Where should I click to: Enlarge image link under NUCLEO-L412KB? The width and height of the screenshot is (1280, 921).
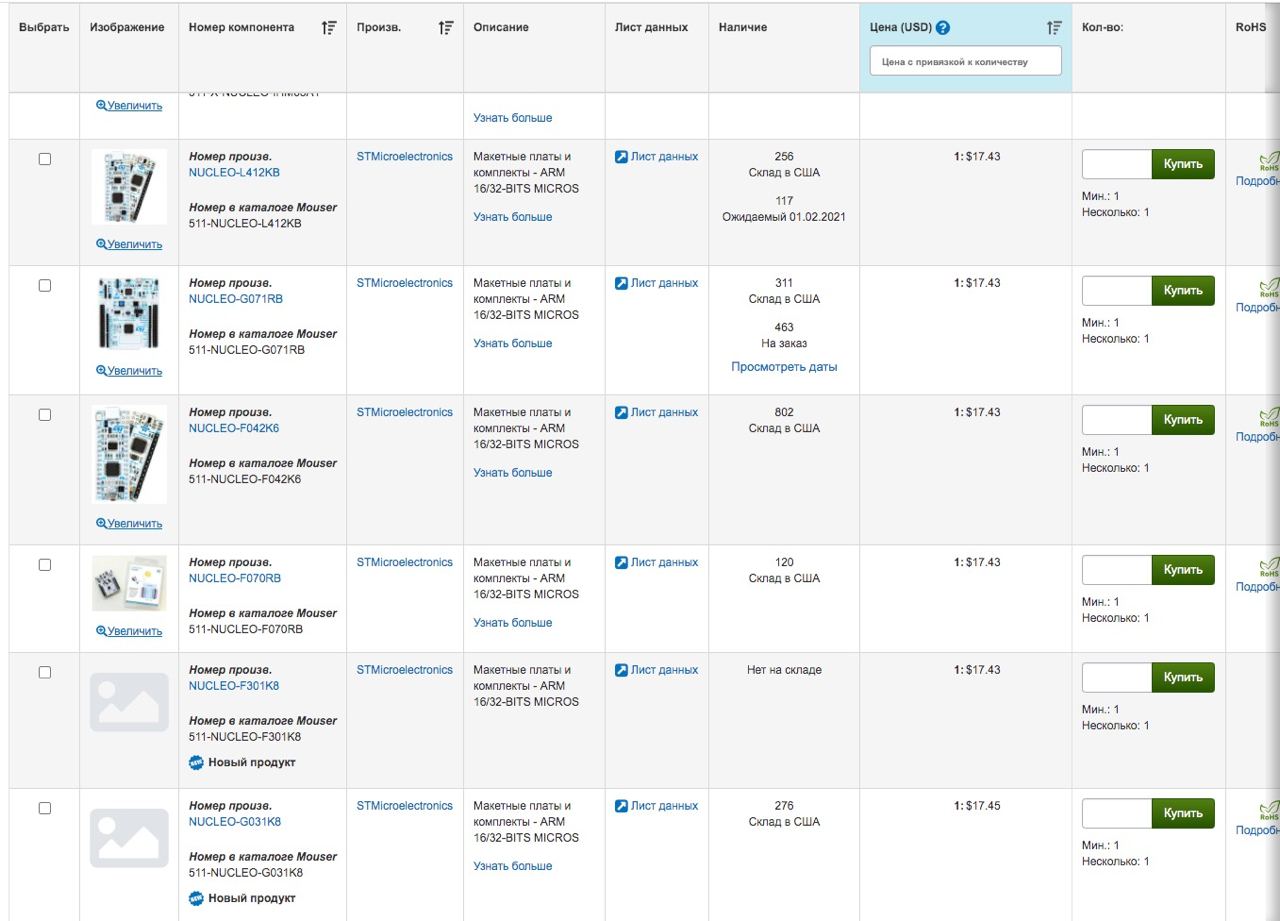(129, 245)
